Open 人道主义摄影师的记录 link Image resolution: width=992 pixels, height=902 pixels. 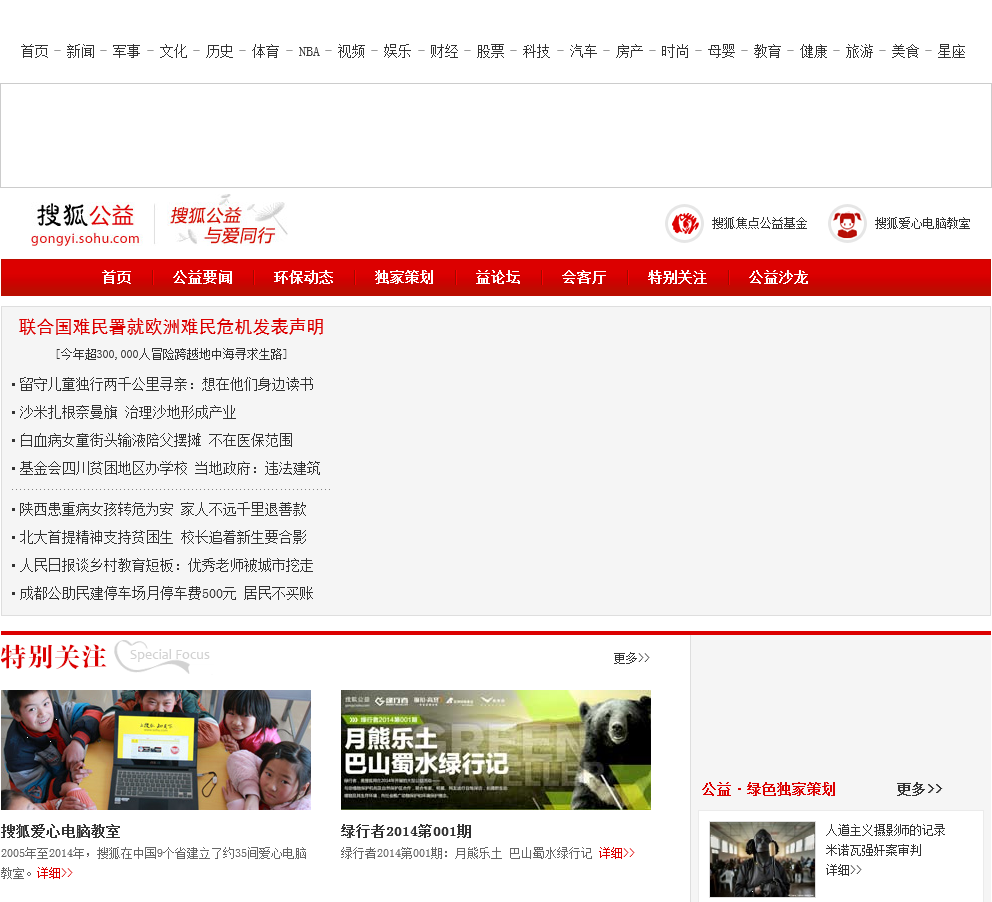point(885,830)
